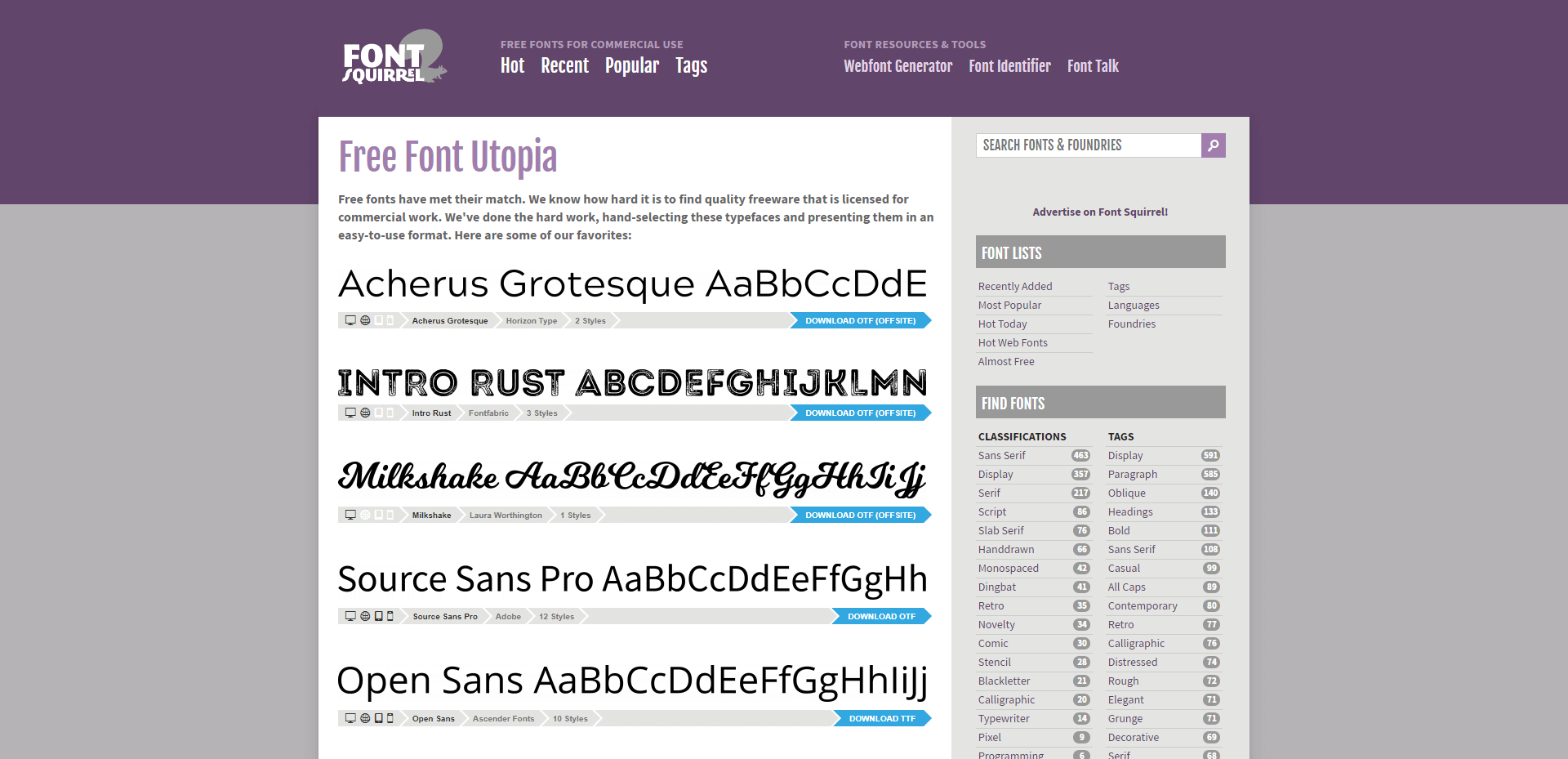Open the Tags navigation item
The height and width of the screenshot is (759, 1568).
(691, 67)
